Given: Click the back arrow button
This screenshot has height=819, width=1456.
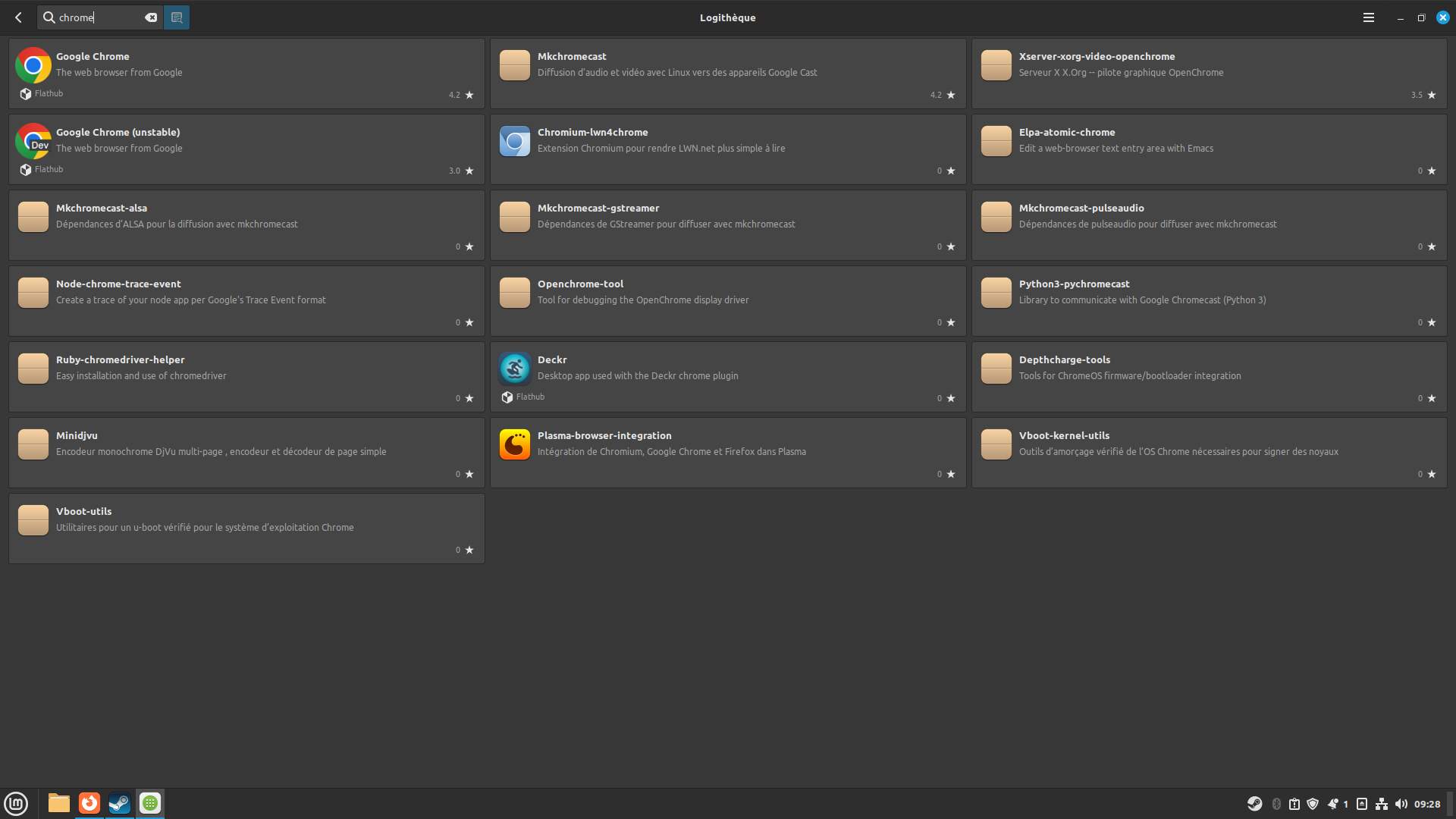Looking at the screenshot, I should 18,17.
